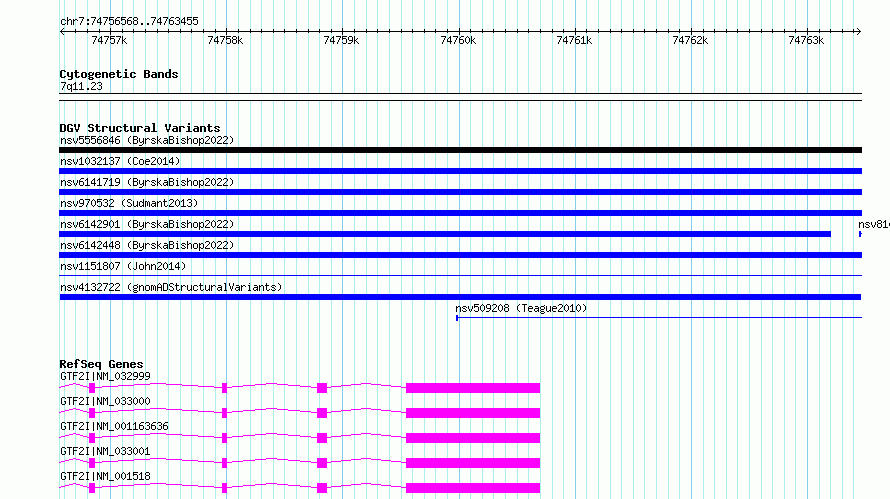Open nsv4132722 (gnomADStructuralVariants) label
Image resolution: width=890 pixels, height=499 pixels.
point(171,287)
